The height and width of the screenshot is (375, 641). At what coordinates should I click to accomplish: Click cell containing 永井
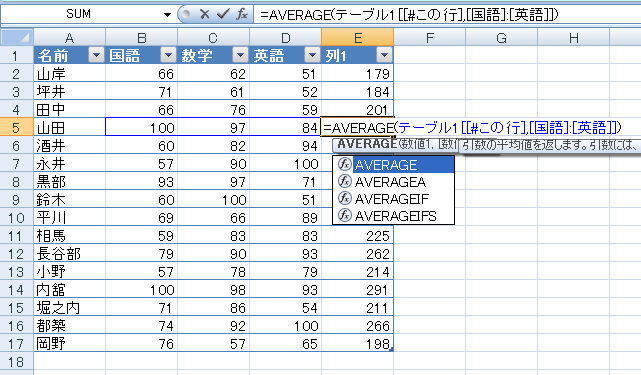coord(69,163)
